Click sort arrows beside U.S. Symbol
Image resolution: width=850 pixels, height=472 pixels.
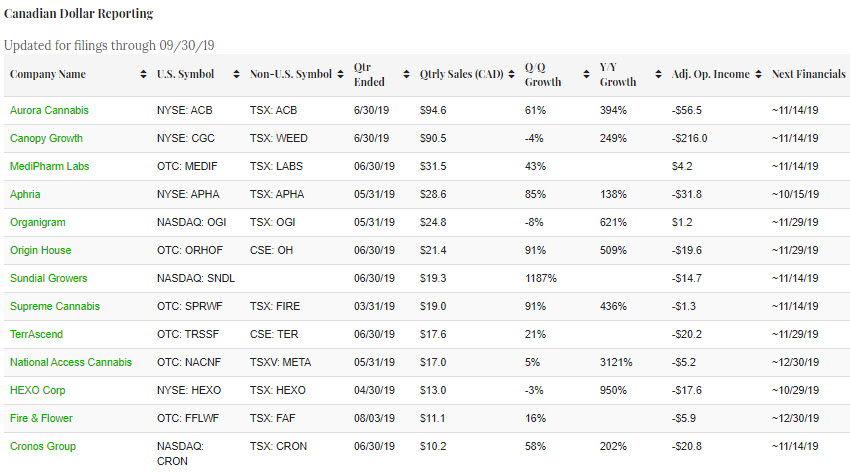coord(236,75)
